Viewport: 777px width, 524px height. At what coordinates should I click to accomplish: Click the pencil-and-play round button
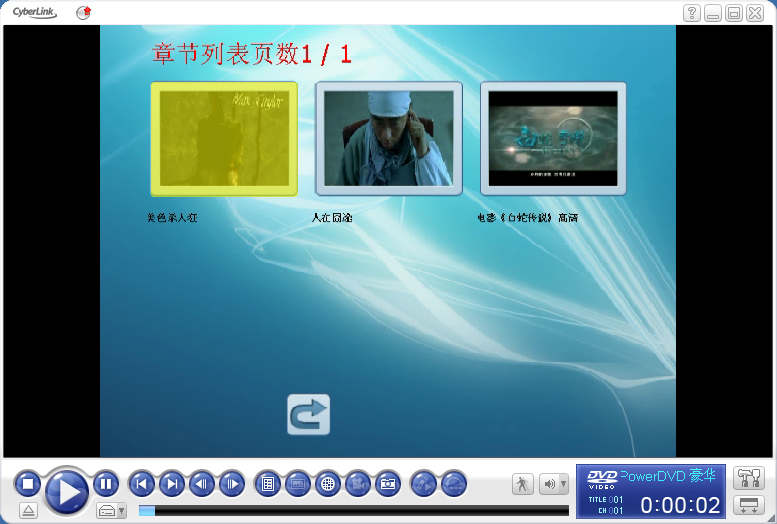click(x=423, y=484)
